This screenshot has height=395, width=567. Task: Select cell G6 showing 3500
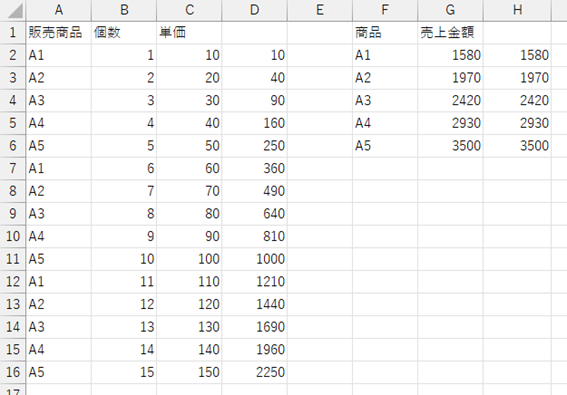pos(450,146)
